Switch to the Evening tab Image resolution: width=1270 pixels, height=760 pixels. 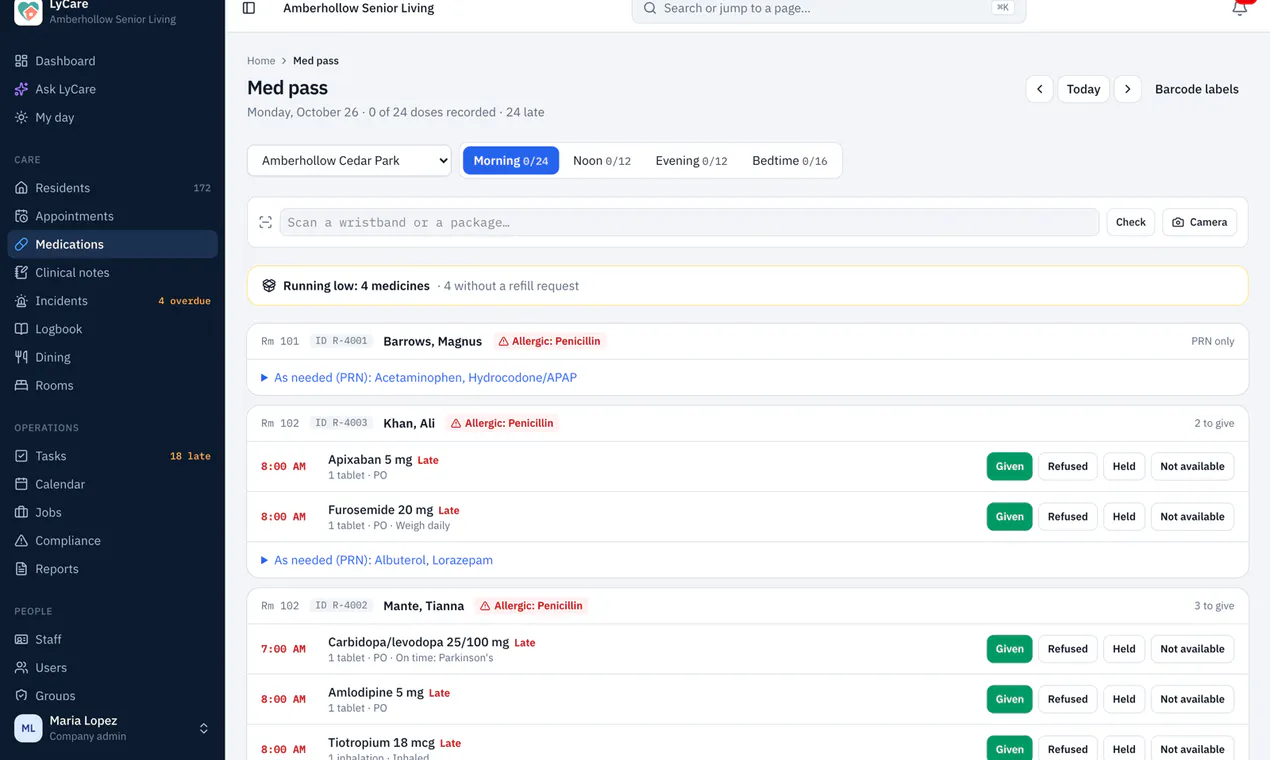pos(691,161)
